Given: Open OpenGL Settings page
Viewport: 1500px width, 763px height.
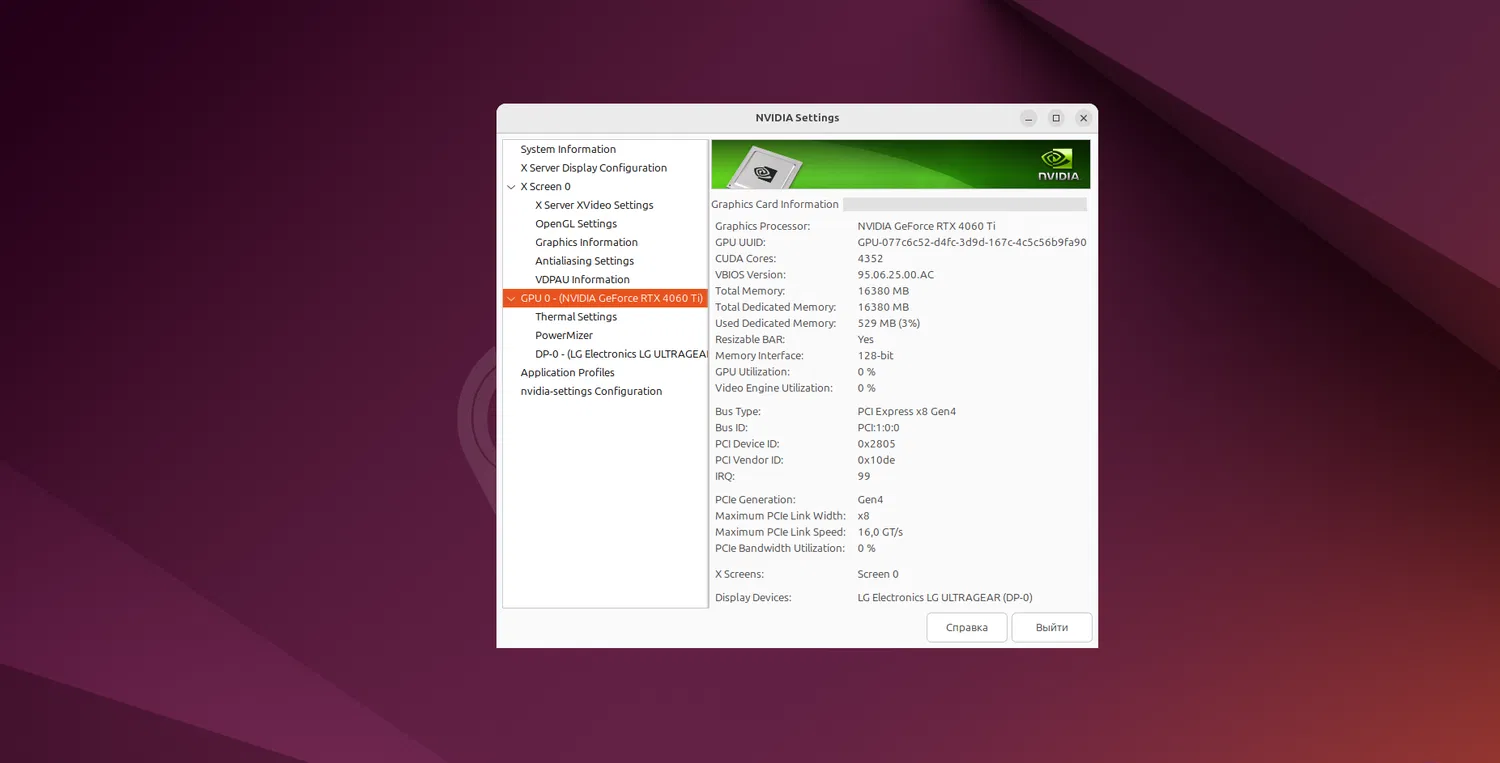Looking at the screenshot, I should pyautogui.click(x=576, y=224).
